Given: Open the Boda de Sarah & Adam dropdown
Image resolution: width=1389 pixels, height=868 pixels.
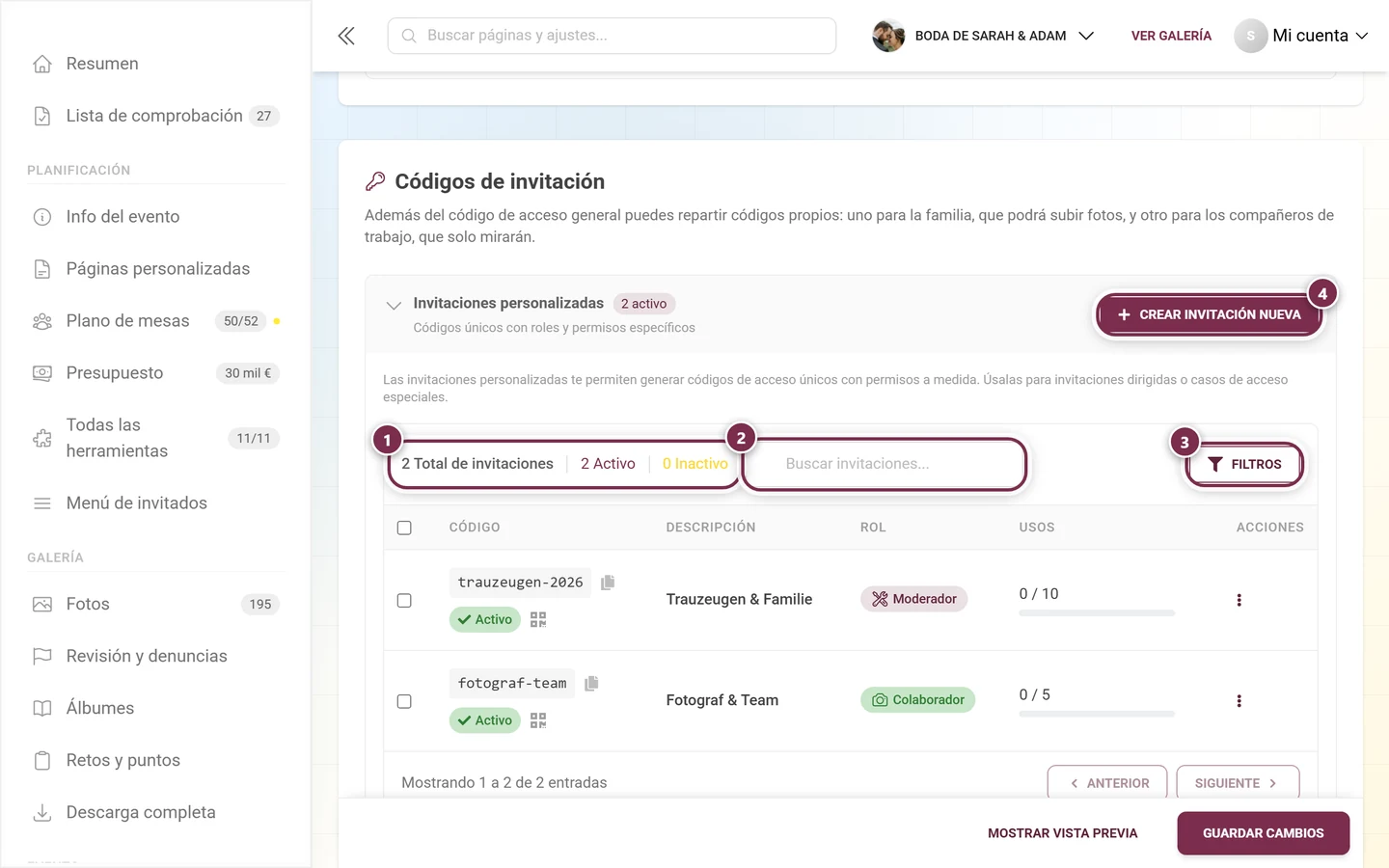Looking at the screenshot, I should (x=983, y=36).
